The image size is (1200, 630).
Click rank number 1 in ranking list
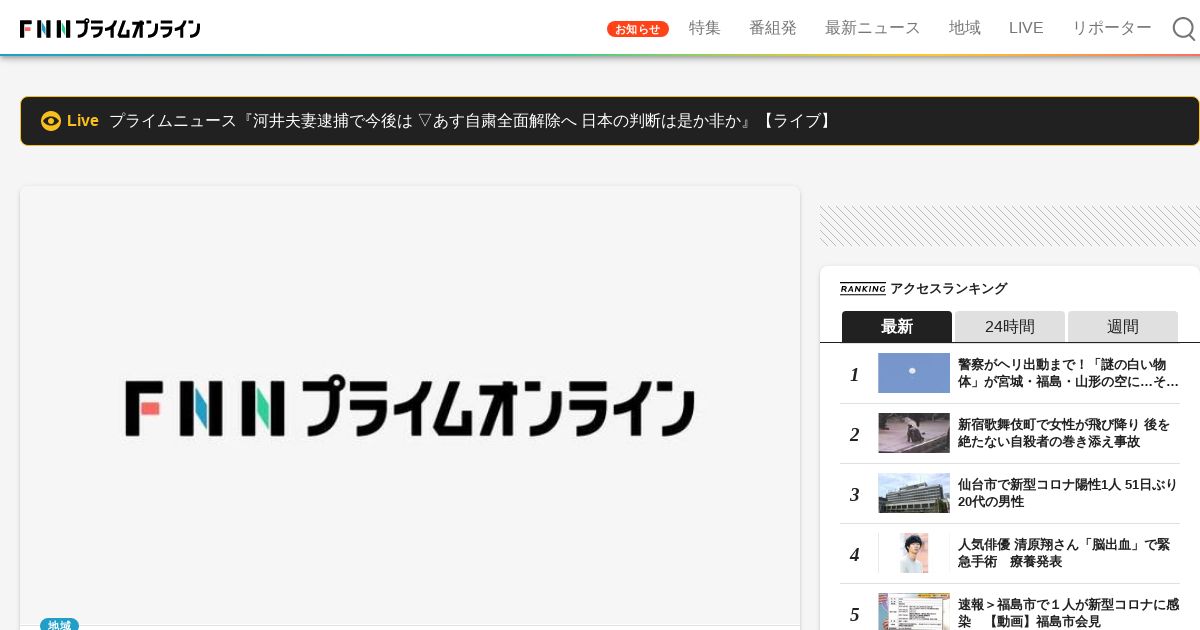855,374
